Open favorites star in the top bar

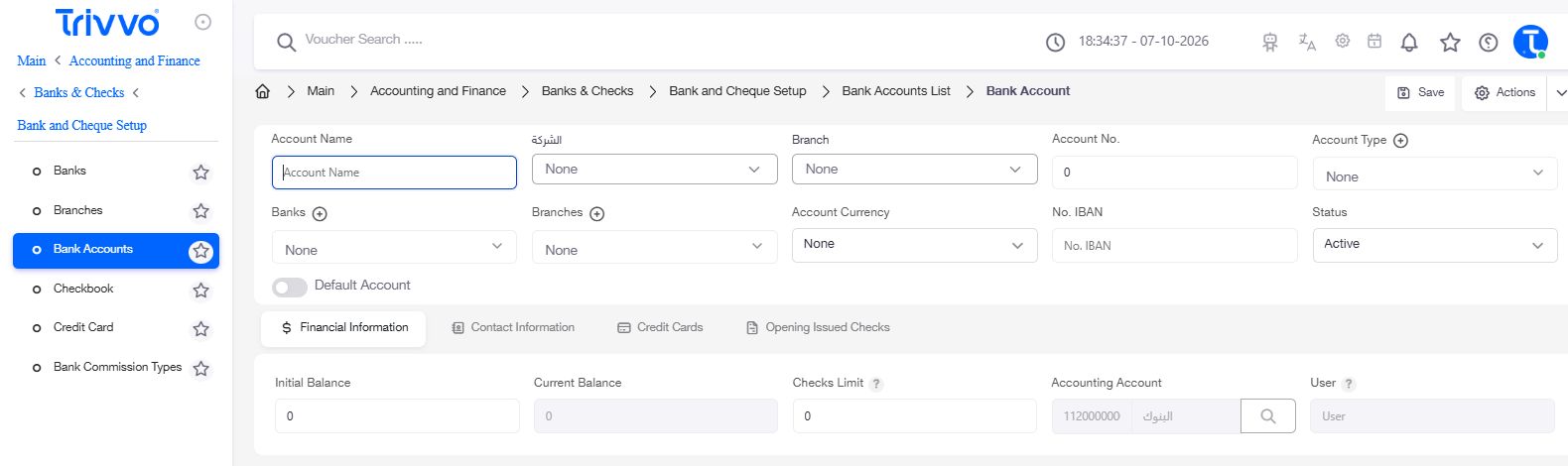[1450, 42]
